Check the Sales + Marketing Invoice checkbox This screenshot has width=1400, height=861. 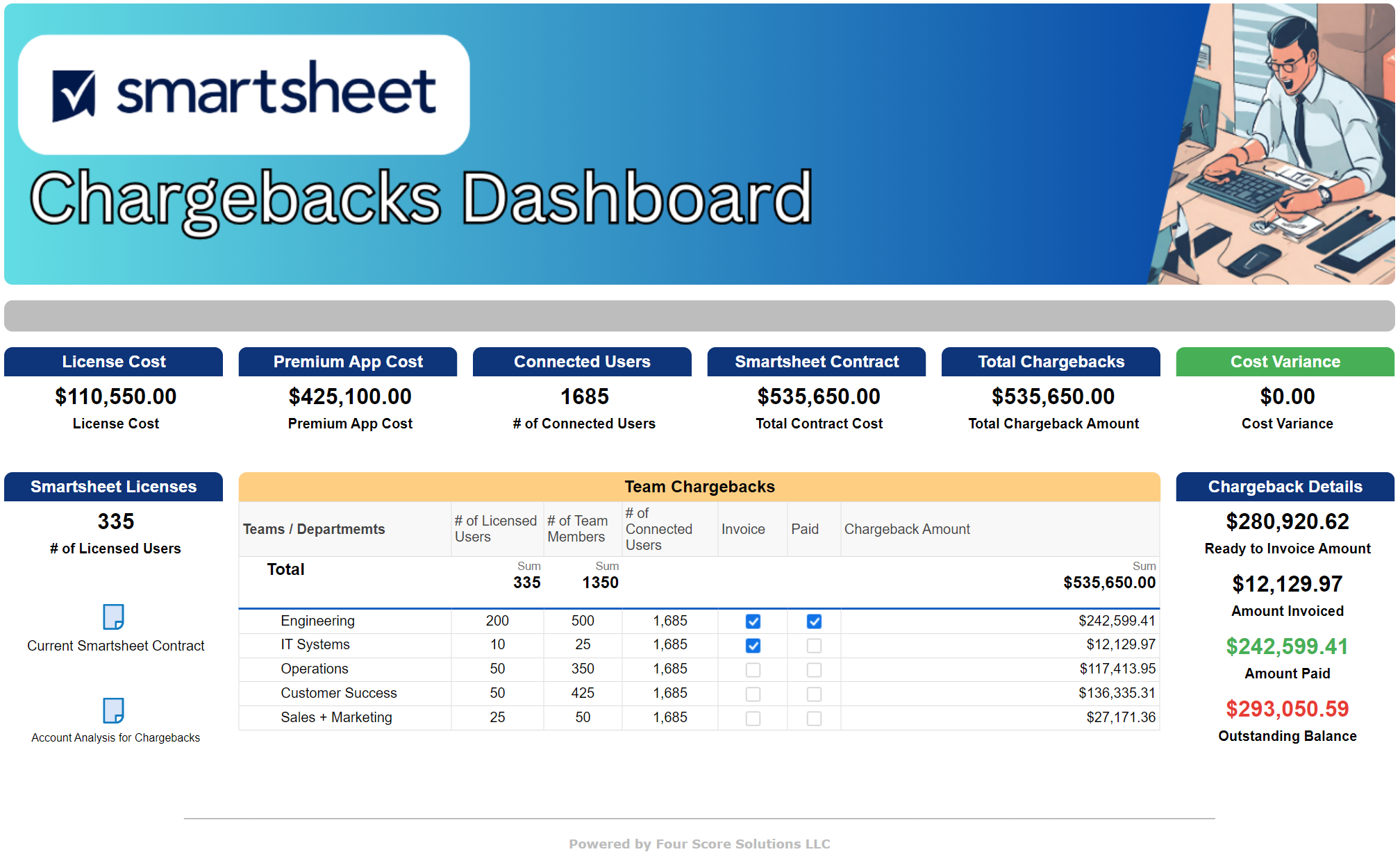(753, 719)
